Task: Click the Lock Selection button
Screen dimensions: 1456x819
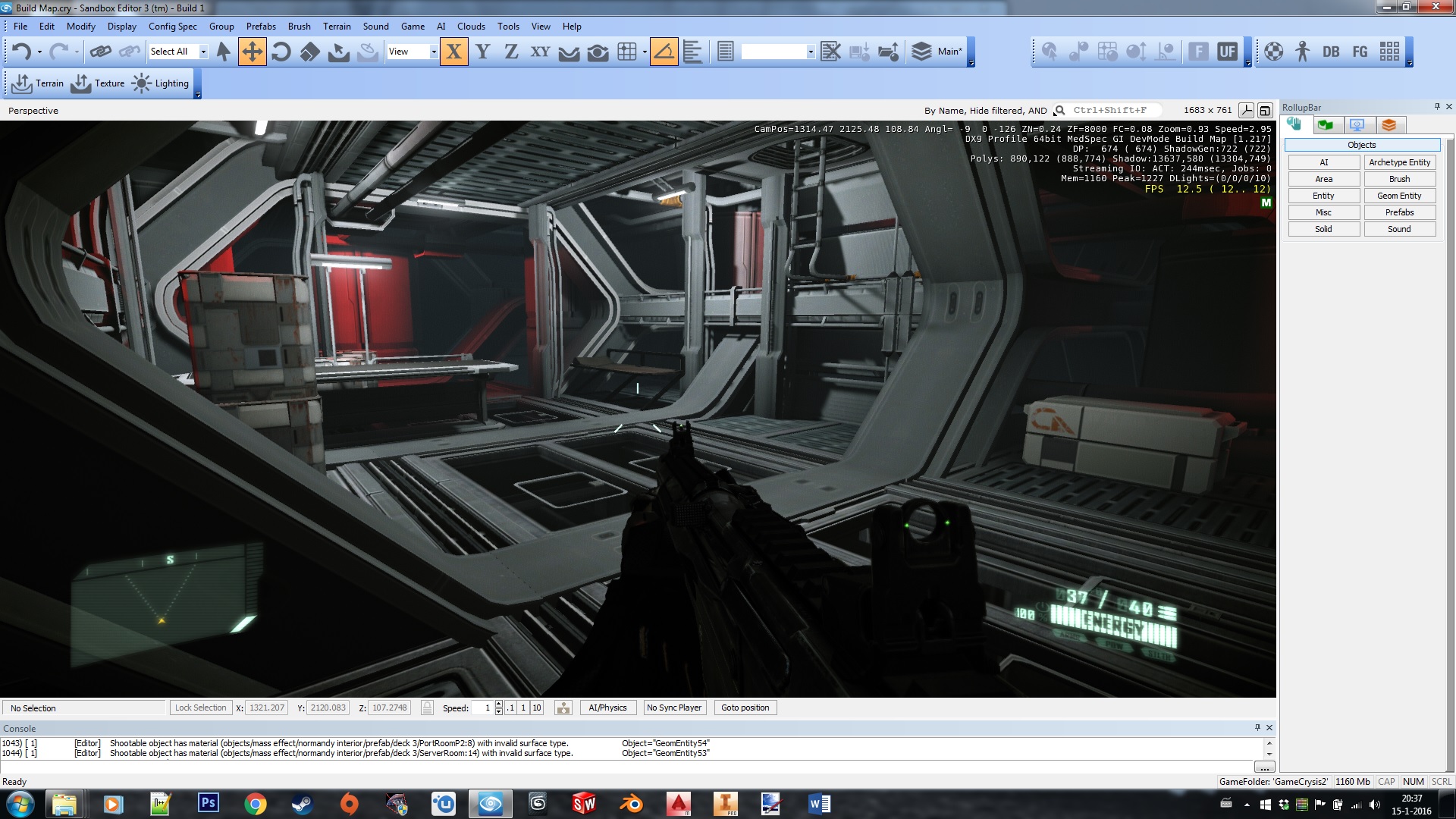Action: [200, 708]
